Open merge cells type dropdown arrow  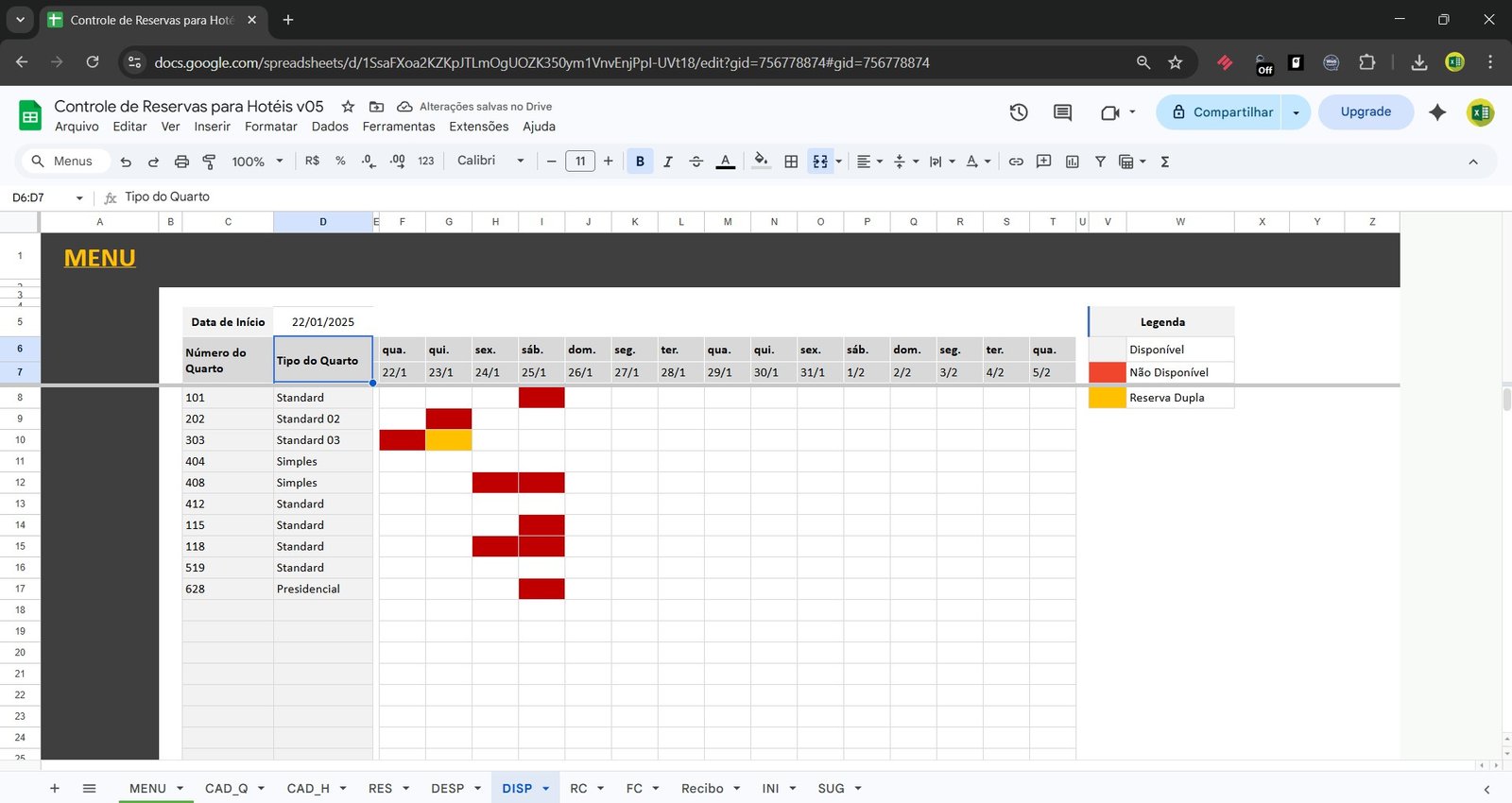click(x=838, y=162)
